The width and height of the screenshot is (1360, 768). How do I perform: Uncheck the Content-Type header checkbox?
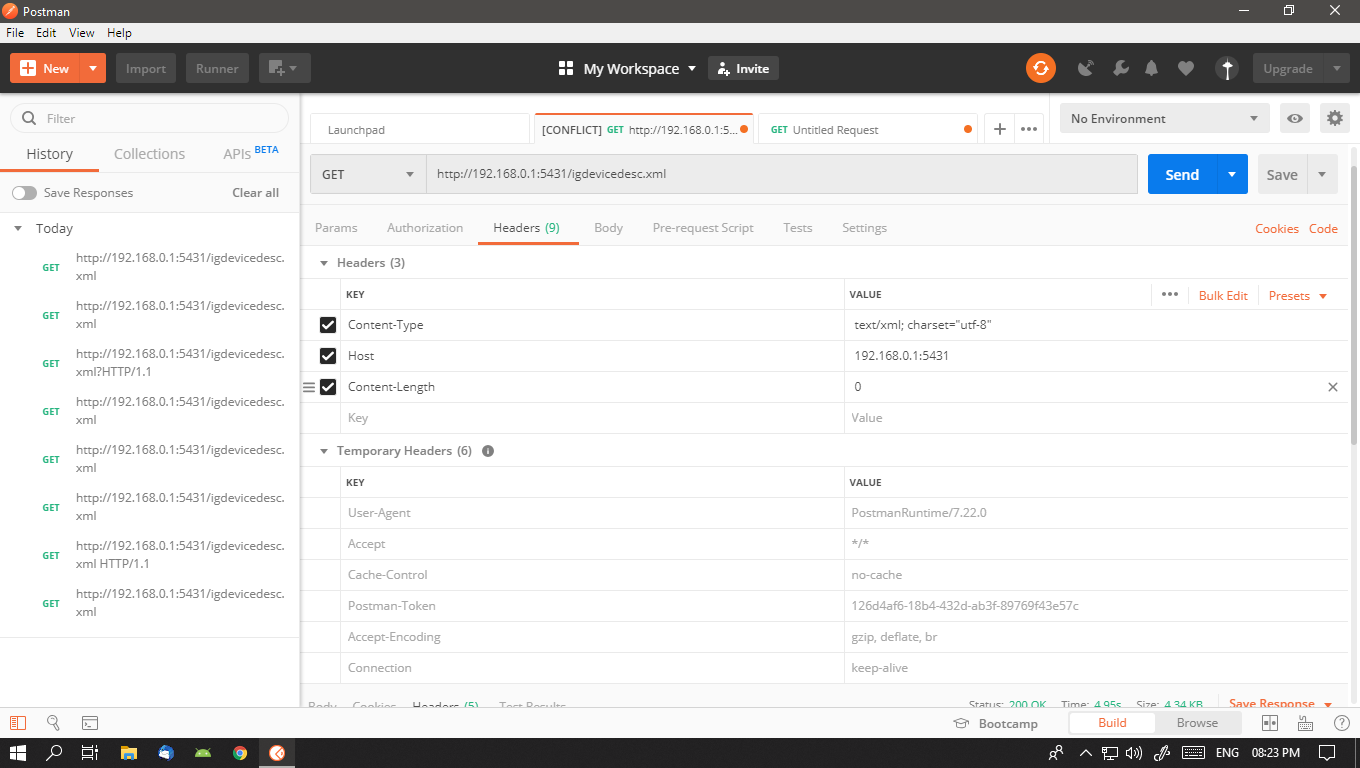[x=328, y=325]
